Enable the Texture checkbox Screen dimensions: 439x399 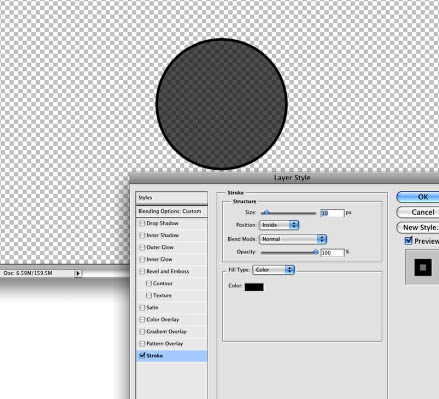[149, 295]
